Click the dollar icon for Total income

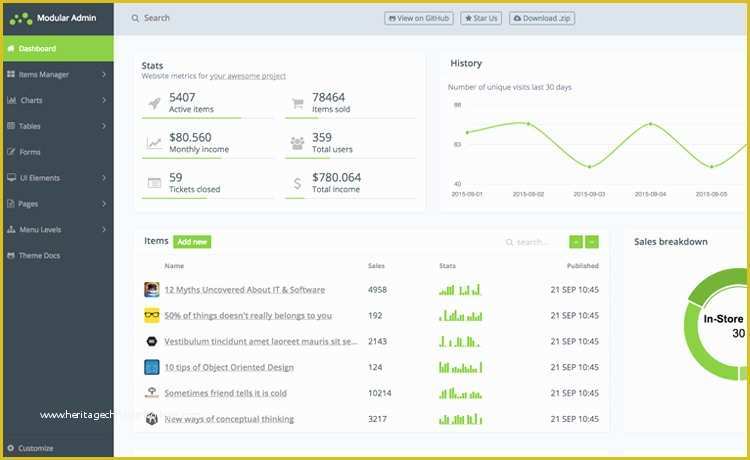298,183
